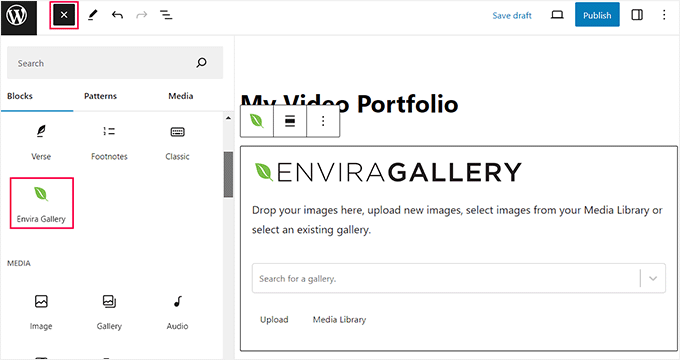Click the MEDIA category heading
680x360 pixels.
click(x=19, y=263)
